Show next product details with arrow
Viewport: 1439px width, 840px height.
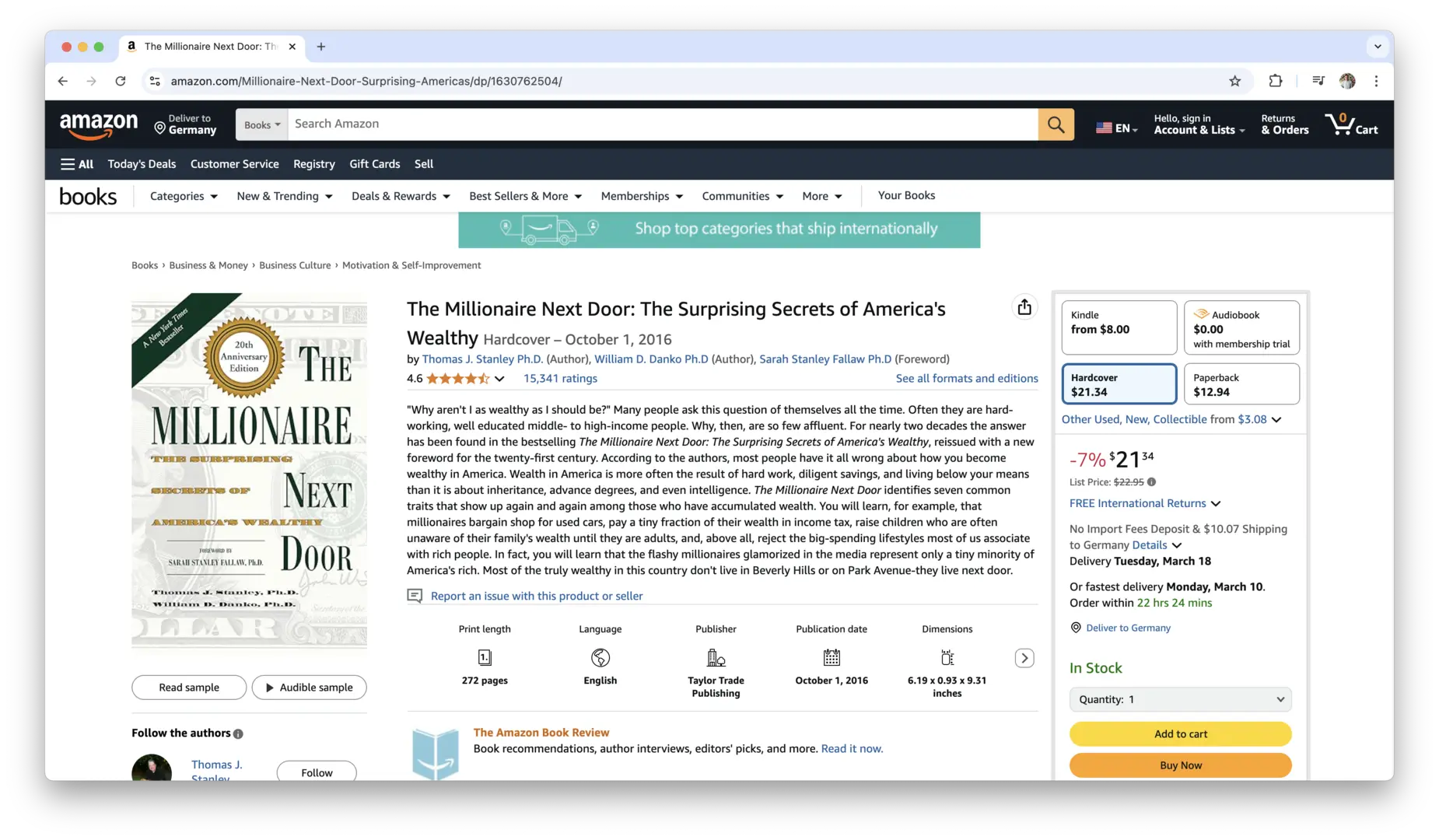point(1024,658)
